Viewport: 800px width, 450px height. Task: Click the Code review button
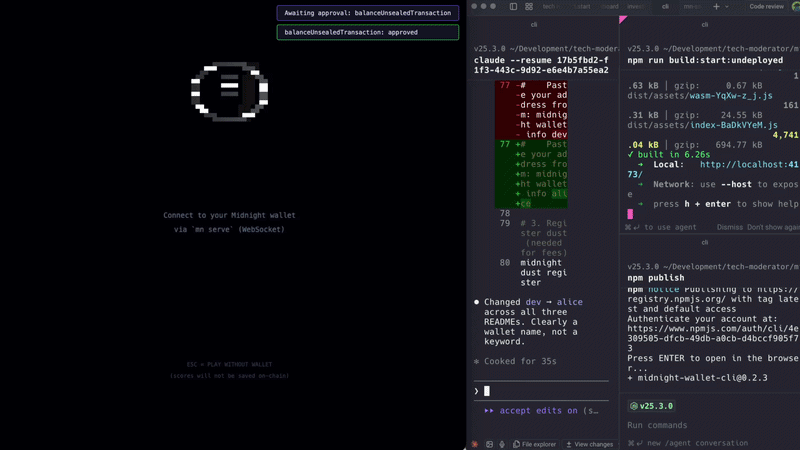click(x=766, y=7)
